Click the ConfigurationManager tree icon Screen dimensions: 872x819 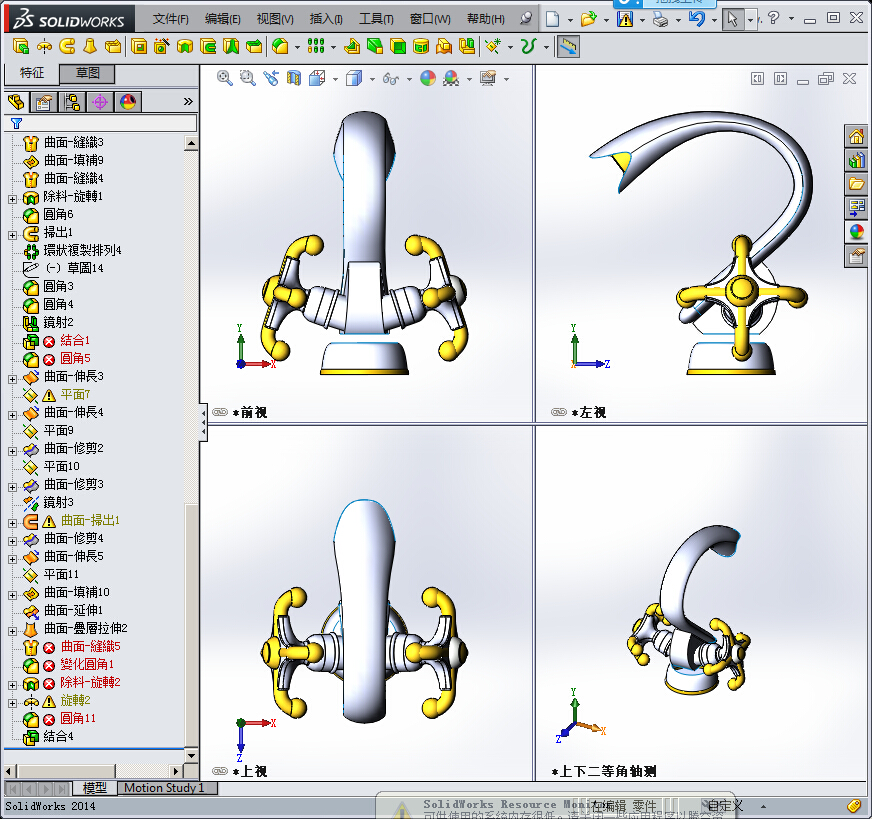pos(69,101)
